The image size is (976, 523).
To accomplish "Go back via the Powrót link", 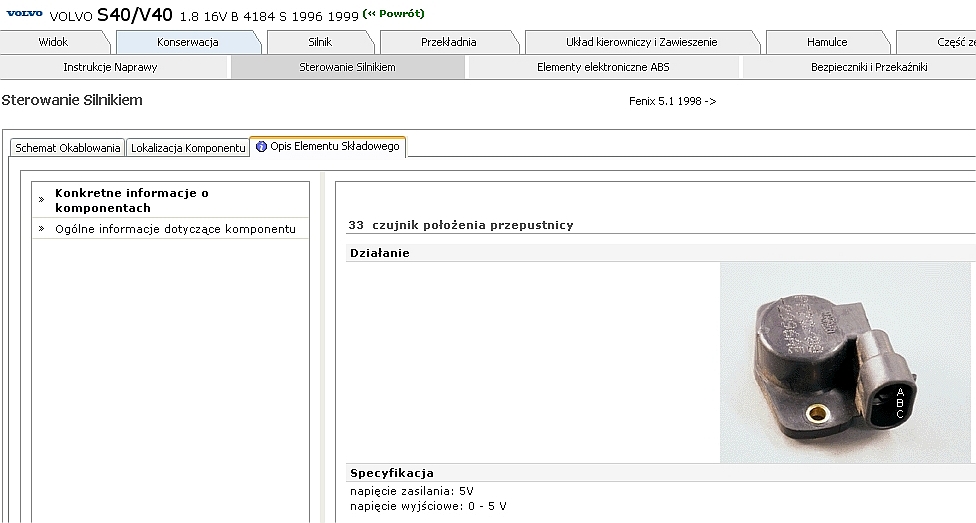I will (393, 13).
